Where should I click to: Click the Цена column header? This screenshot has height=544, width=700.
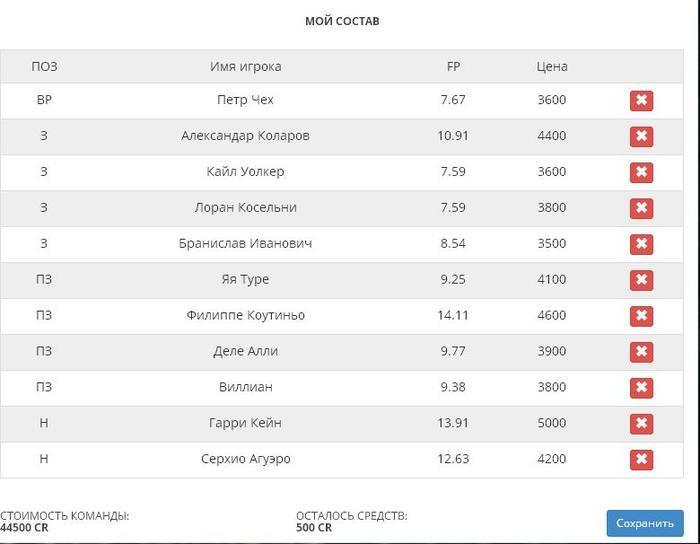coord(552,66)
